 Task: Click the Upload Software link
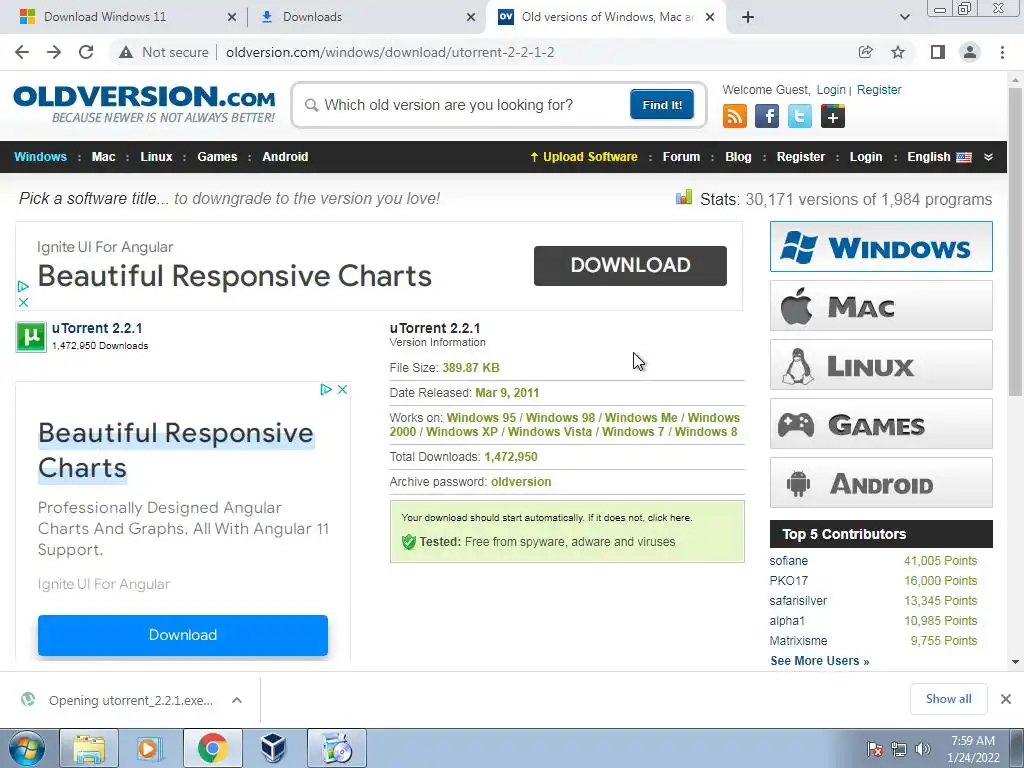point(583,157)
